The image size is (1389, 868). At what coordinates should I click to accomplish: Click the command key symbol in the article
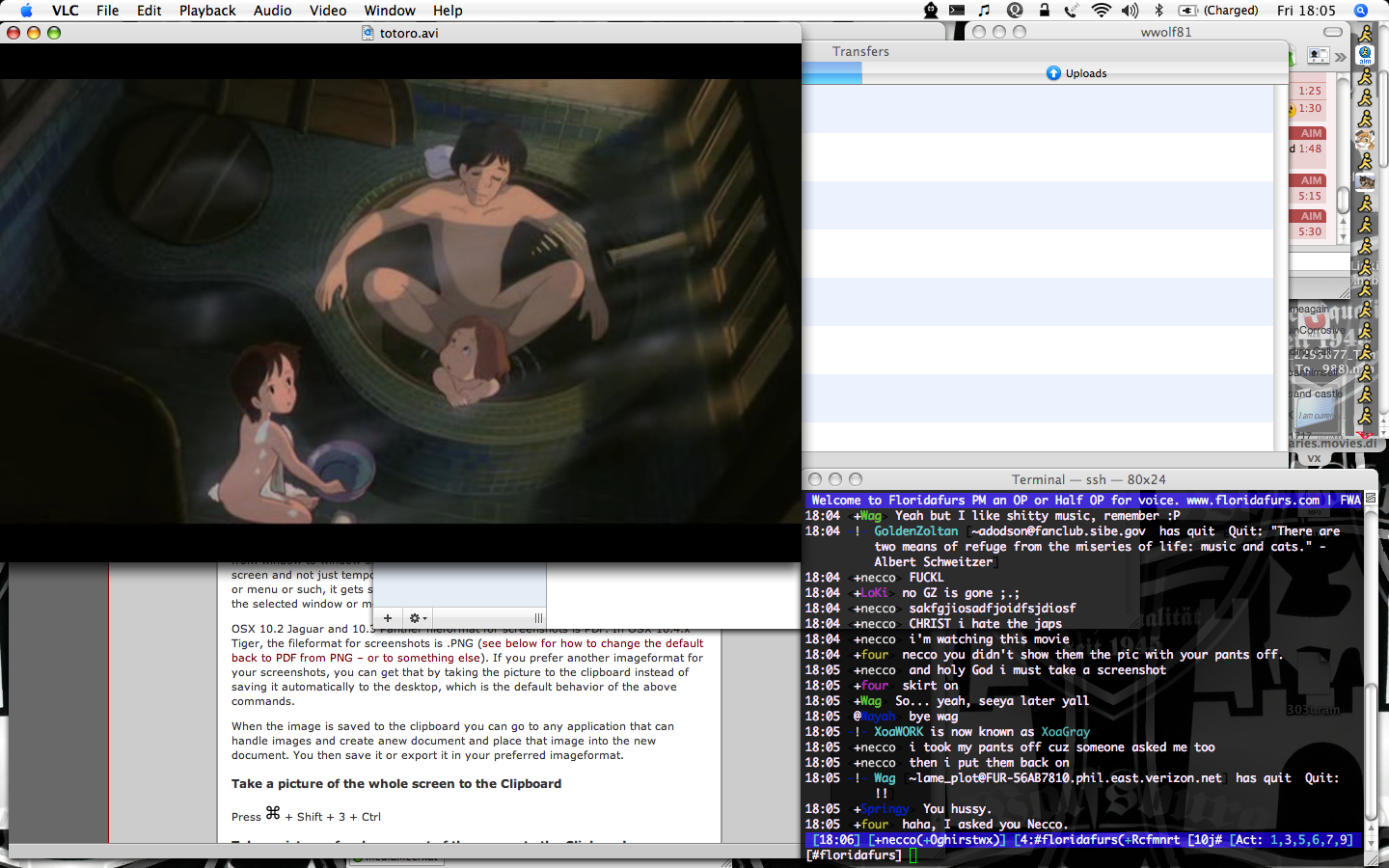[x=273, y=813]
